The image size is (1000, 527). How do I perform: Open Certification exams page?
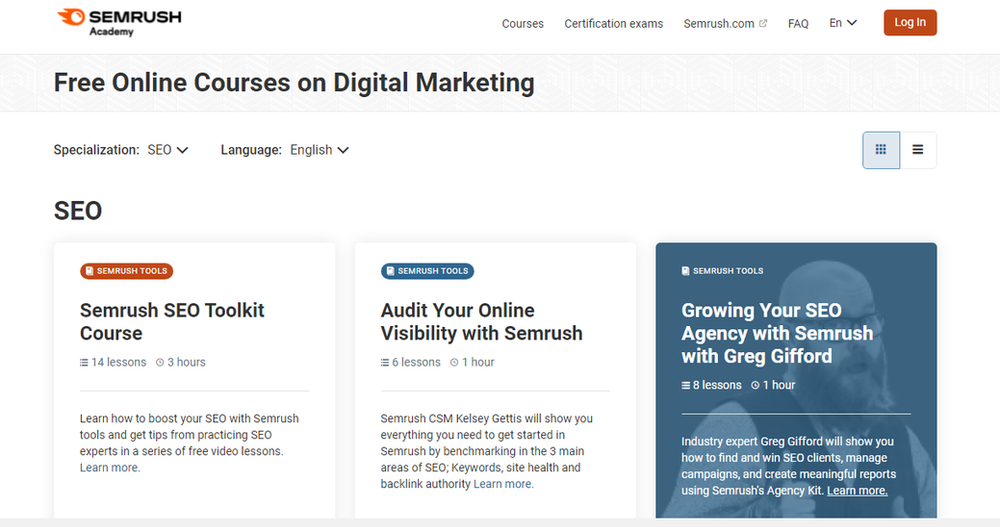click(614, 24)
